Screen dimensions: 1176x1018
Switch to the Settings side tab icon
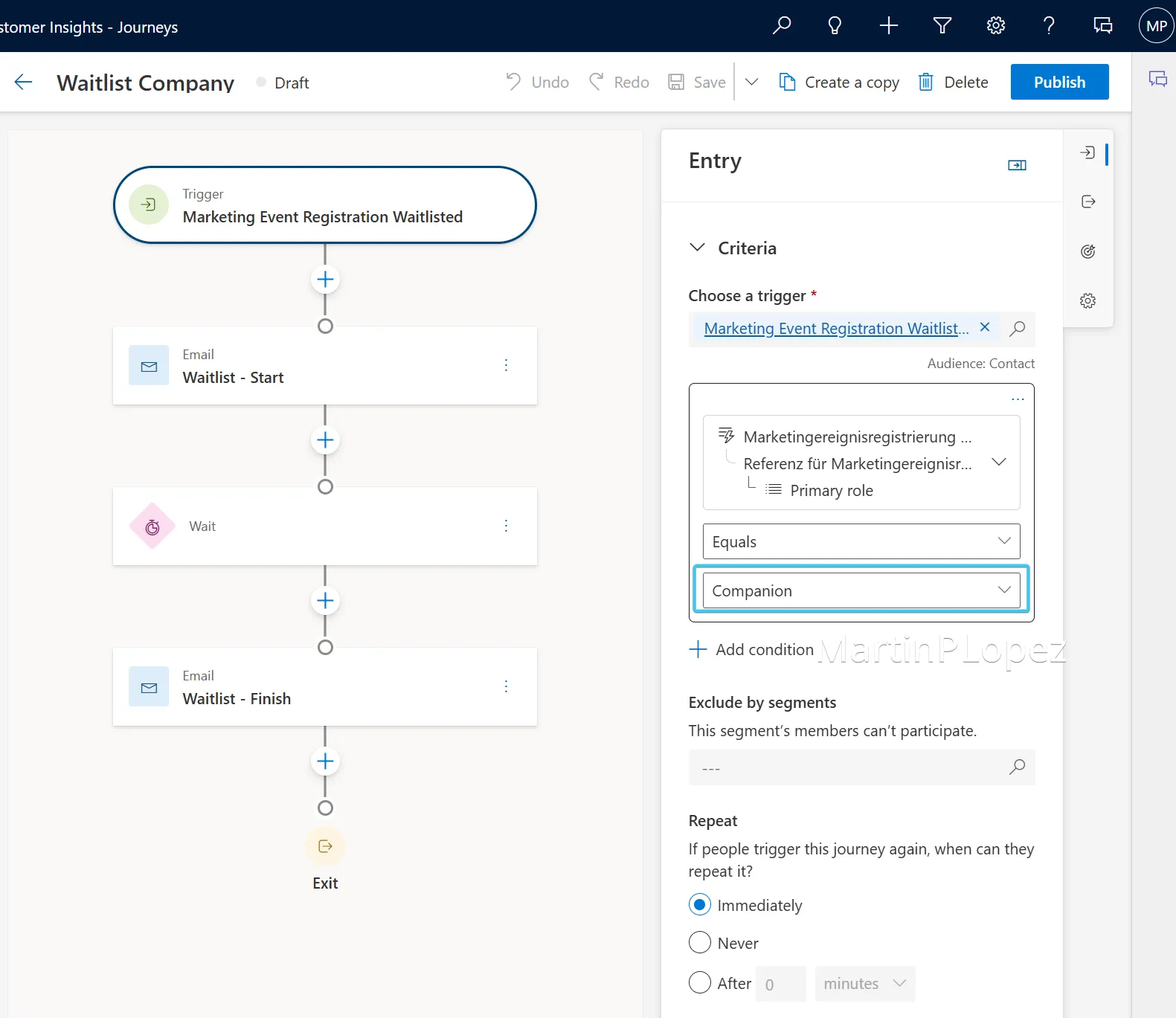click(1087, 300)
